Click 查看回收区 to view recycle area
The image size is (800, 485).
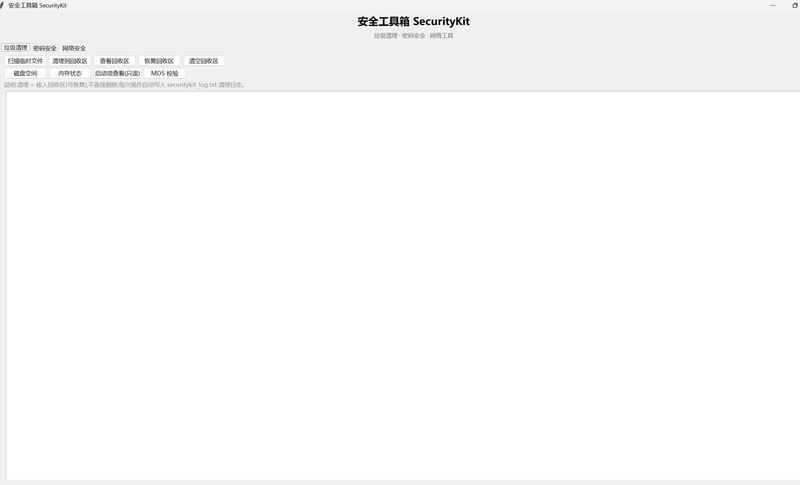115,61
